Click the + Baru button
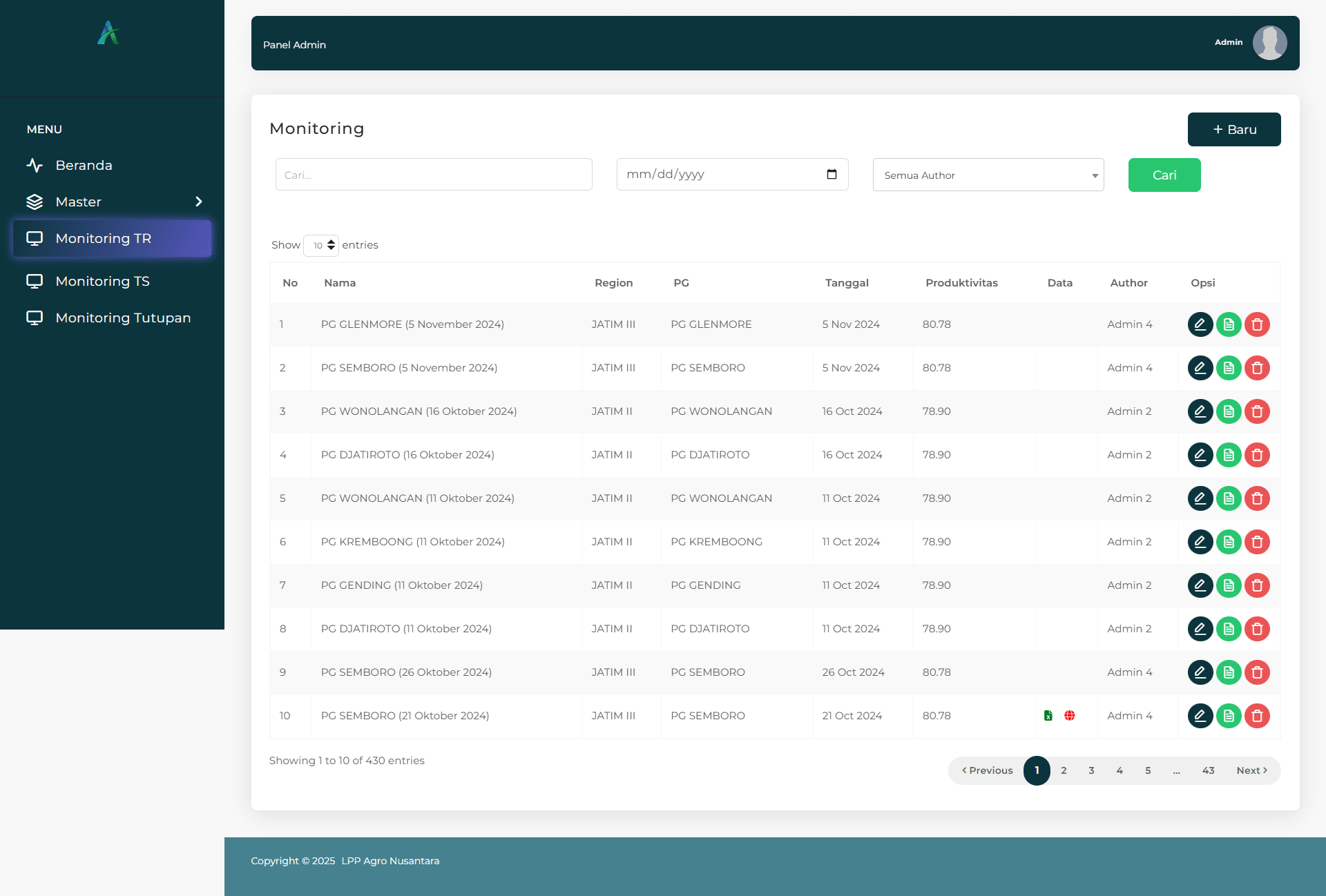 [x=1234, y=129]
